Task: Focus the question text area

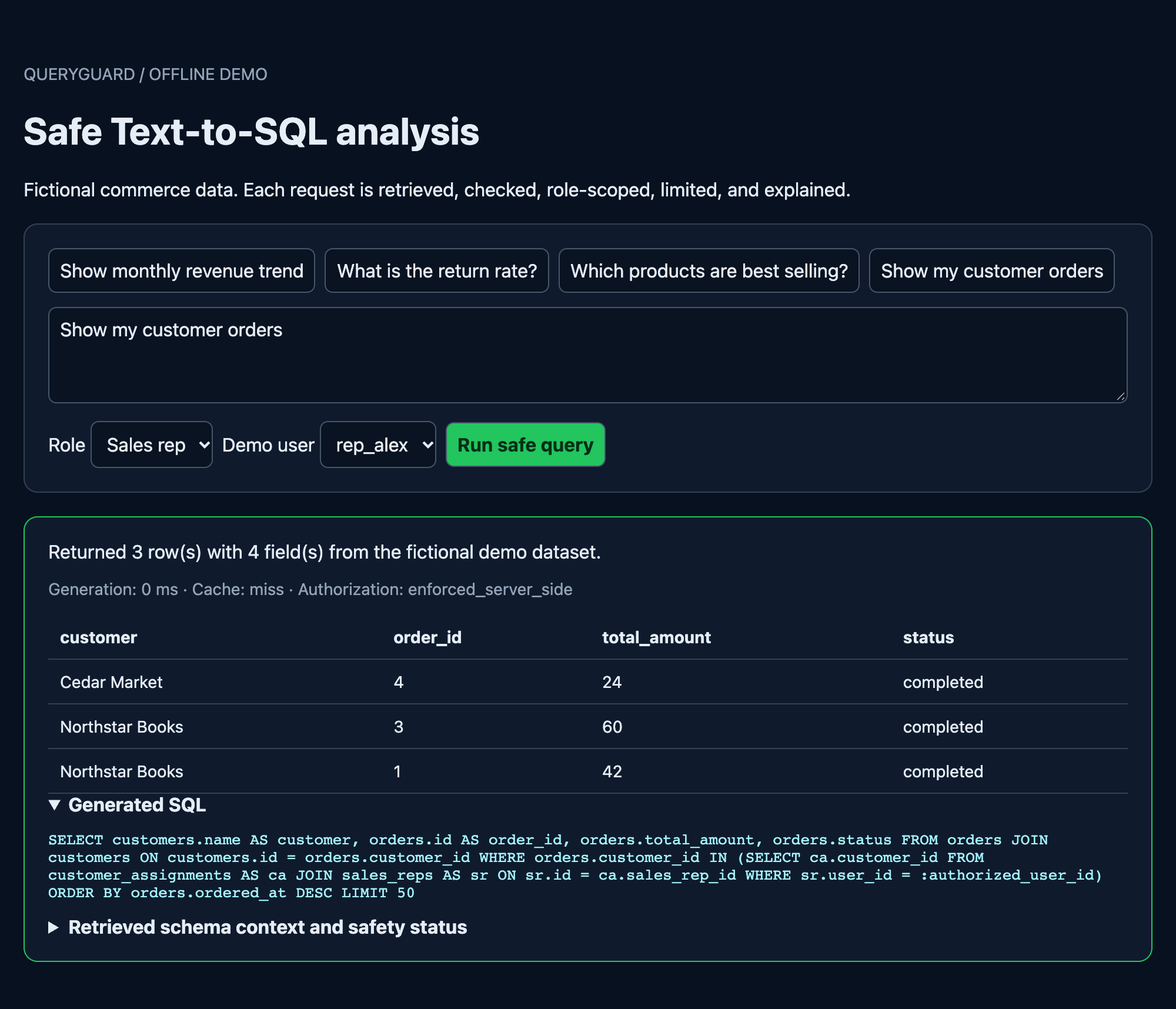Action: (588, 355)
